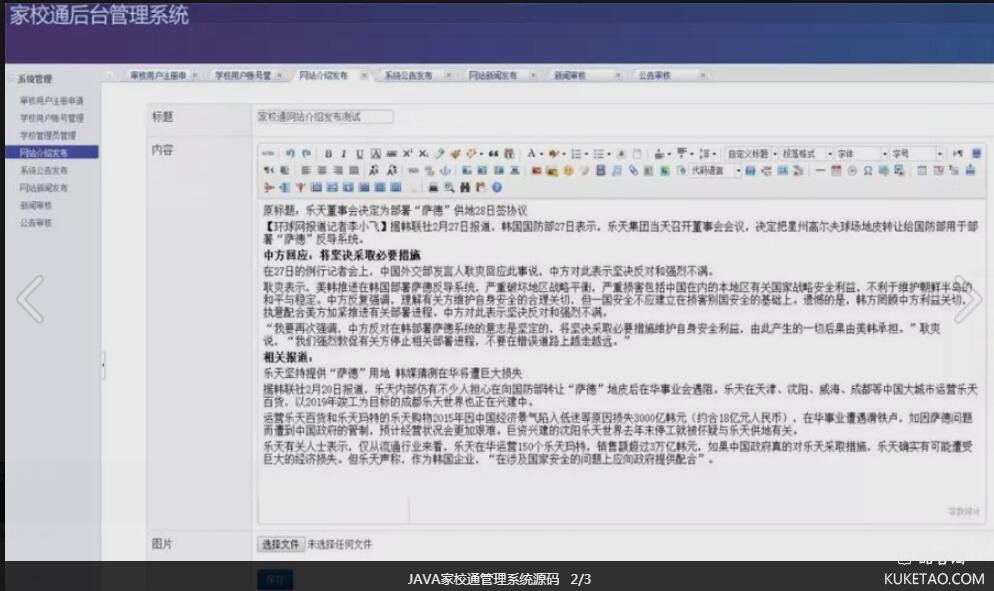Open 网站新闻发布 in the sidebar
This screenshot has height=591, width=994.
pyautogui.click(x=43, y=188)
